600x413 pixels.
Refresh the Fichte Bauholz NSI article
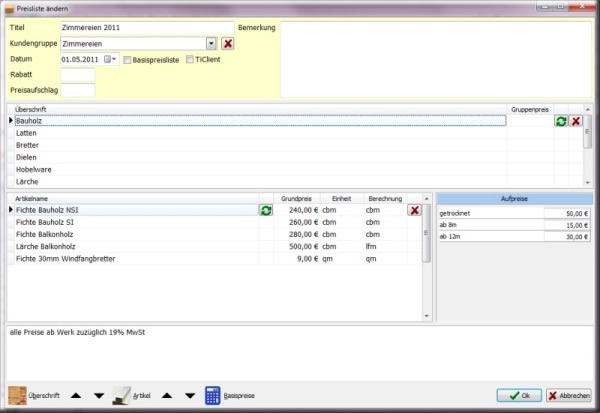(x=266, y=210)
